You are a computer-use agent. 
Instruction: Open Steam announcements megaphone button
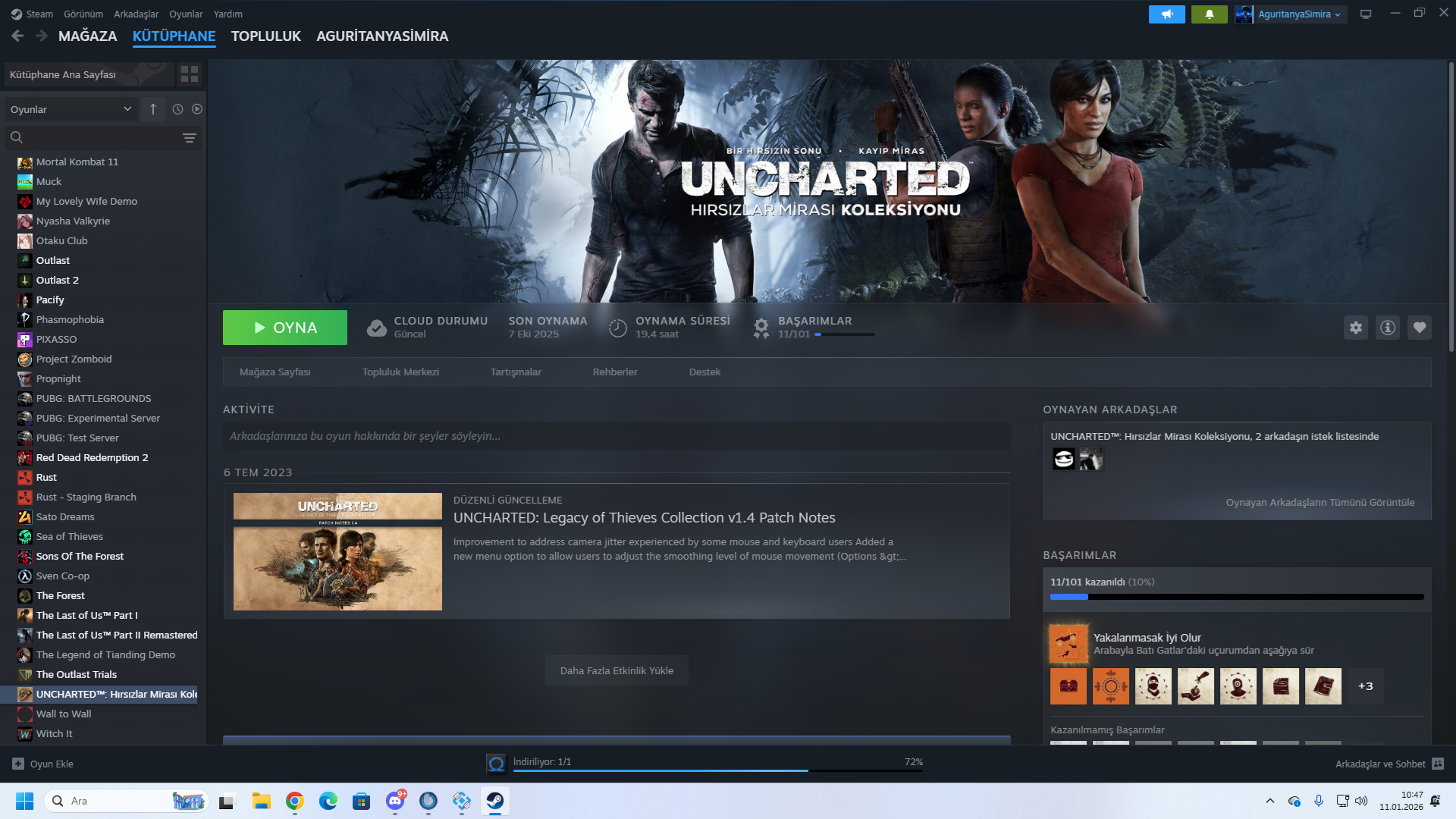(x=1167, y=14)
